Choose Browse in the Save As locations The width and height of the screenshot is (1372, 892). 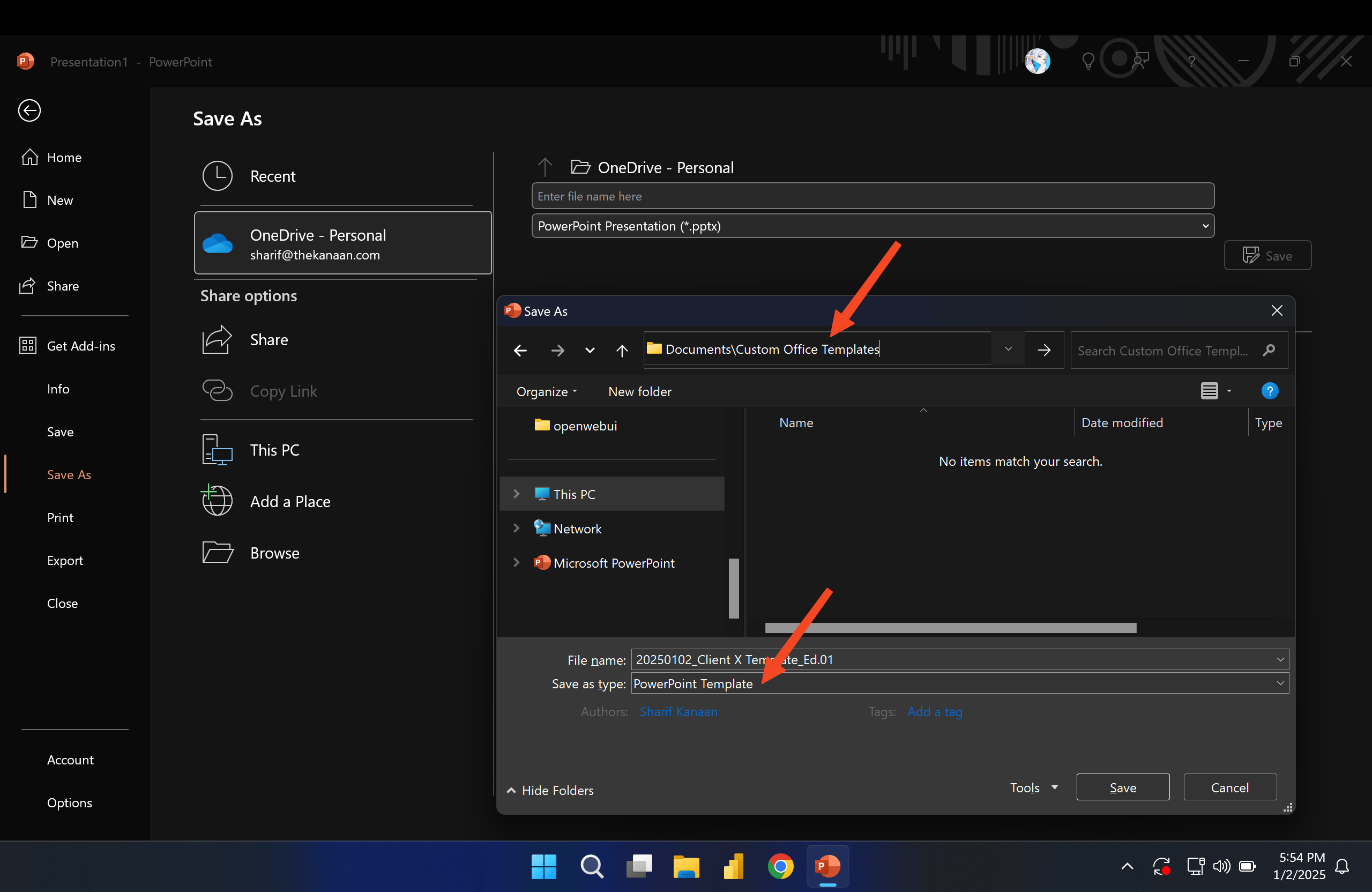coord(274,553)
